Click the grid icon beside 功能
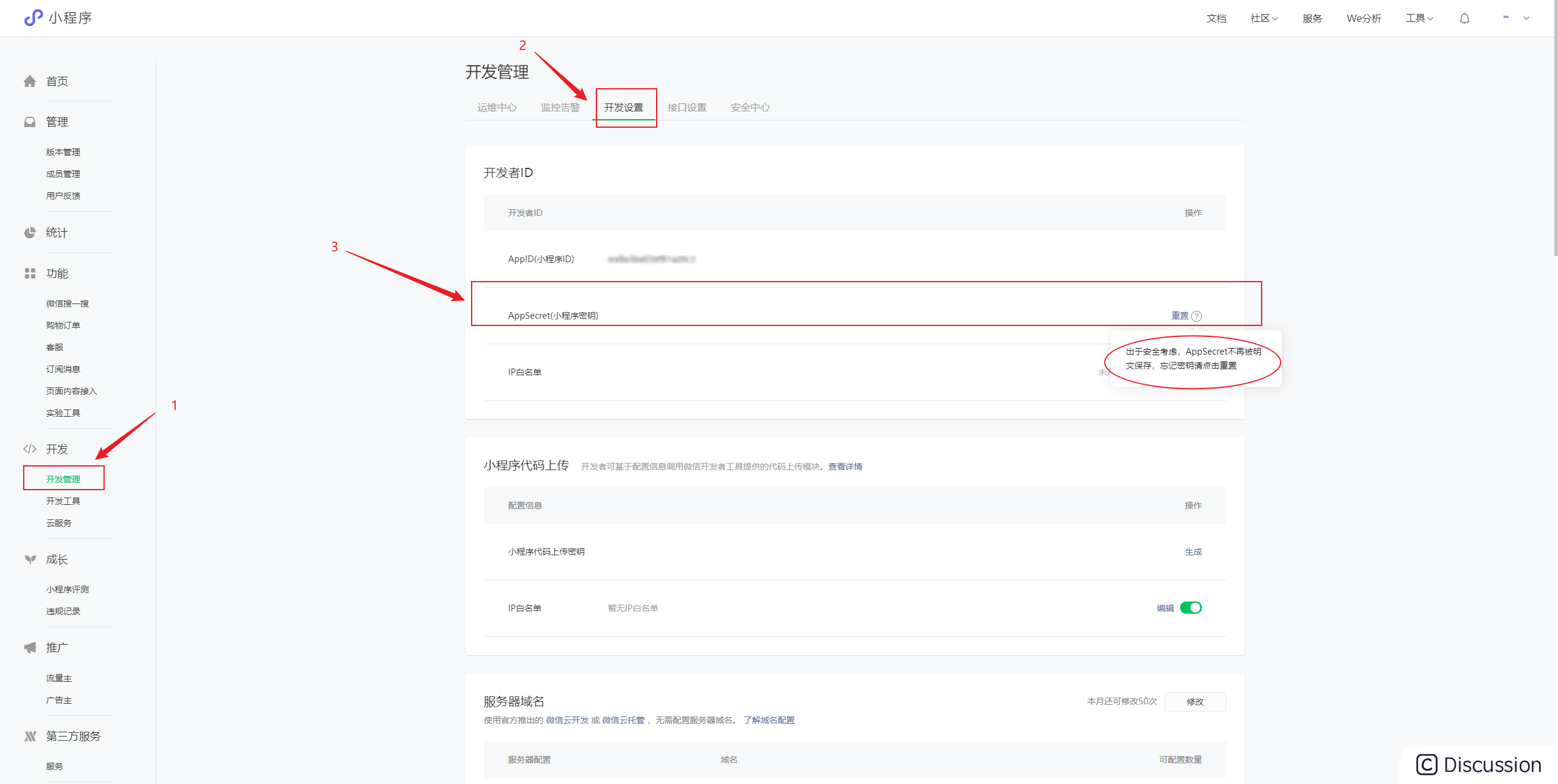 [29, 274]
